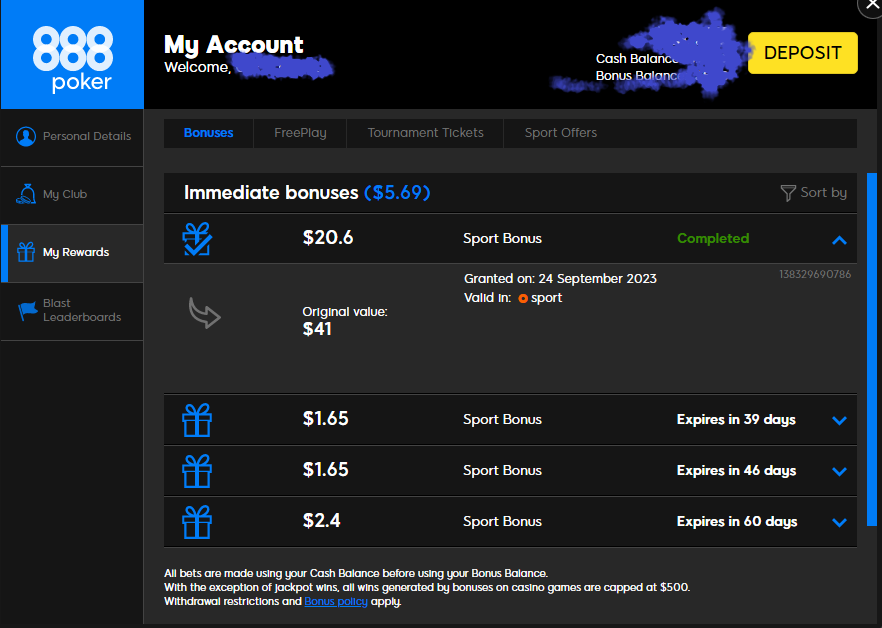This screenshot has height=628, width=882.
Task: Click the 888poker logo
Action: (72, 55)
